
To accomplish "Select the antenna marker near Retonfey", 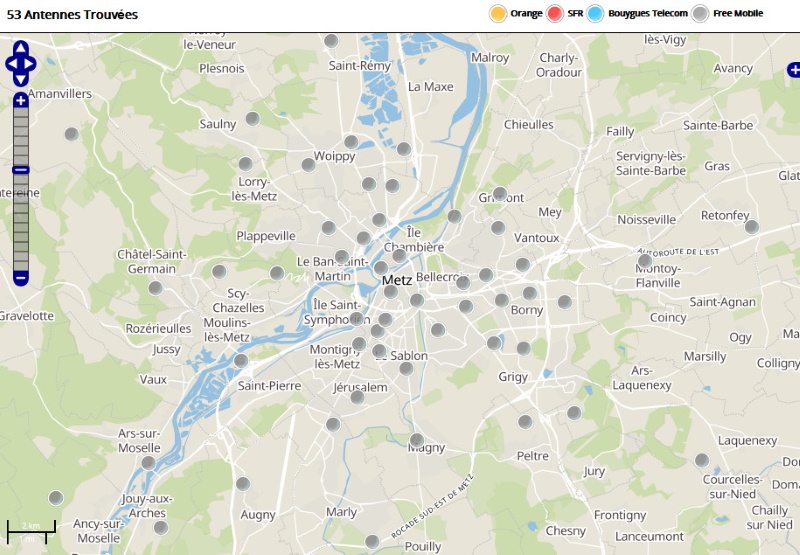I will [752, 226].
